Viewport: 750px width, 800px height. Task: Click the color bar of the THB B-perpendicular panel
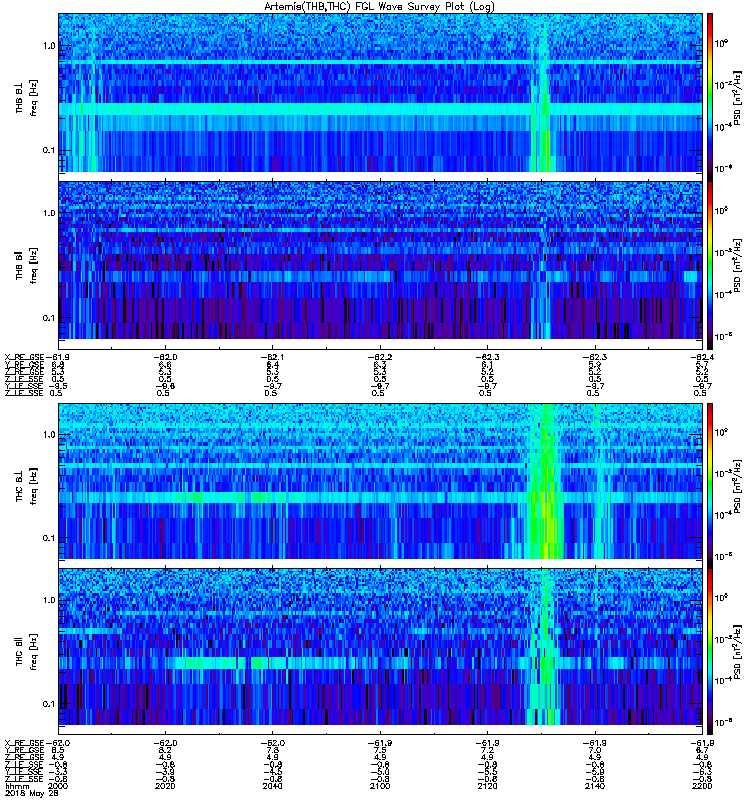[710, 97]
